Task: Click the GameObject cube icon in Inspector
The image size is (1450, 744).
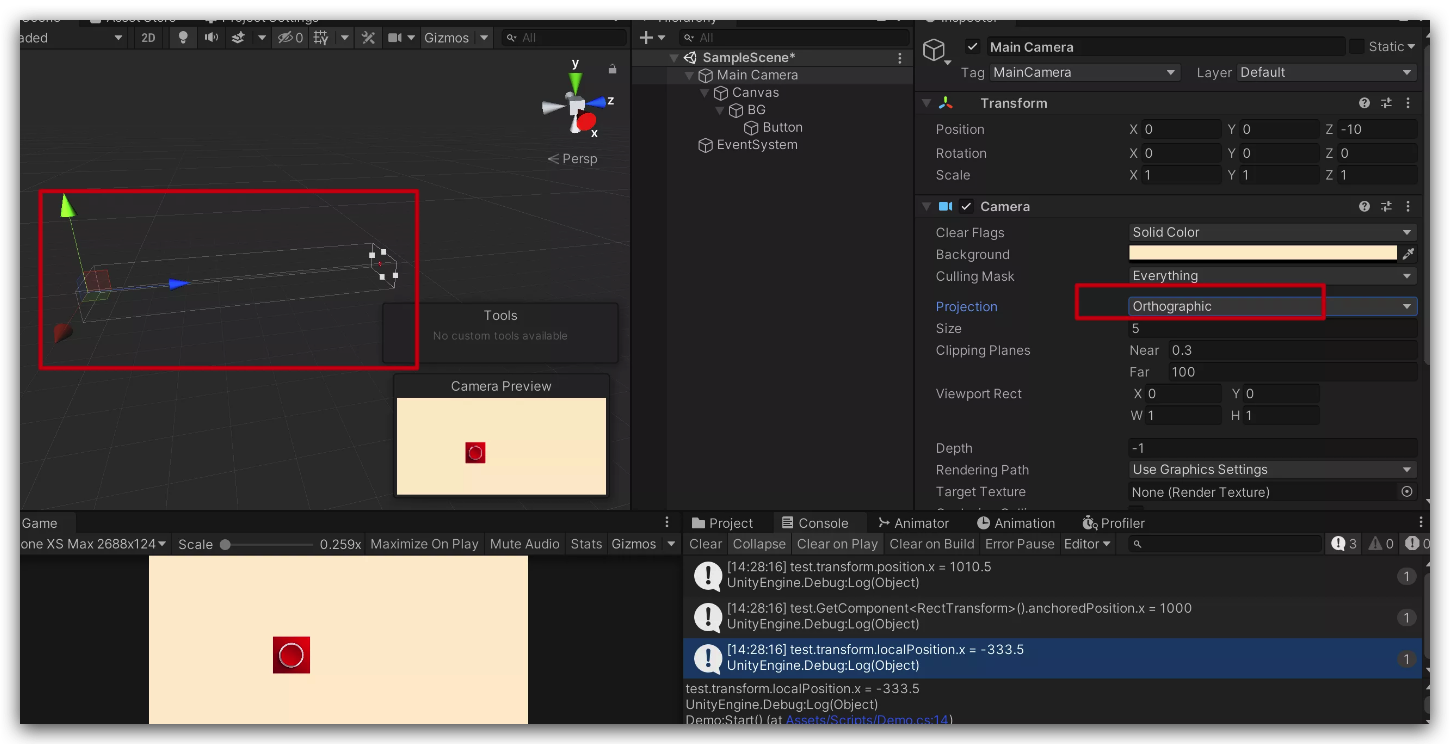Action: [934, 50]
